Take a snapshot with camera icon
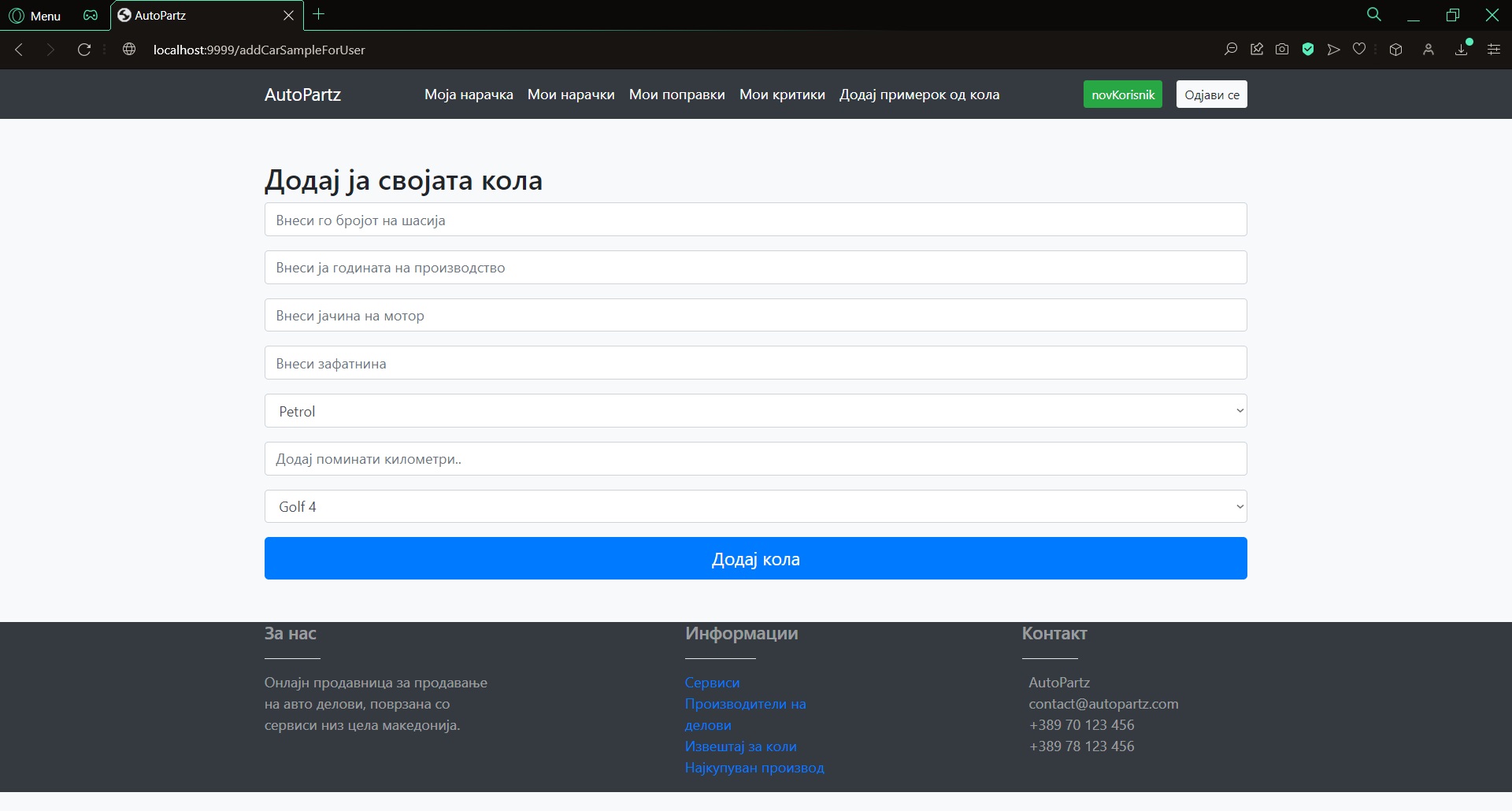 coord(1282,50)
